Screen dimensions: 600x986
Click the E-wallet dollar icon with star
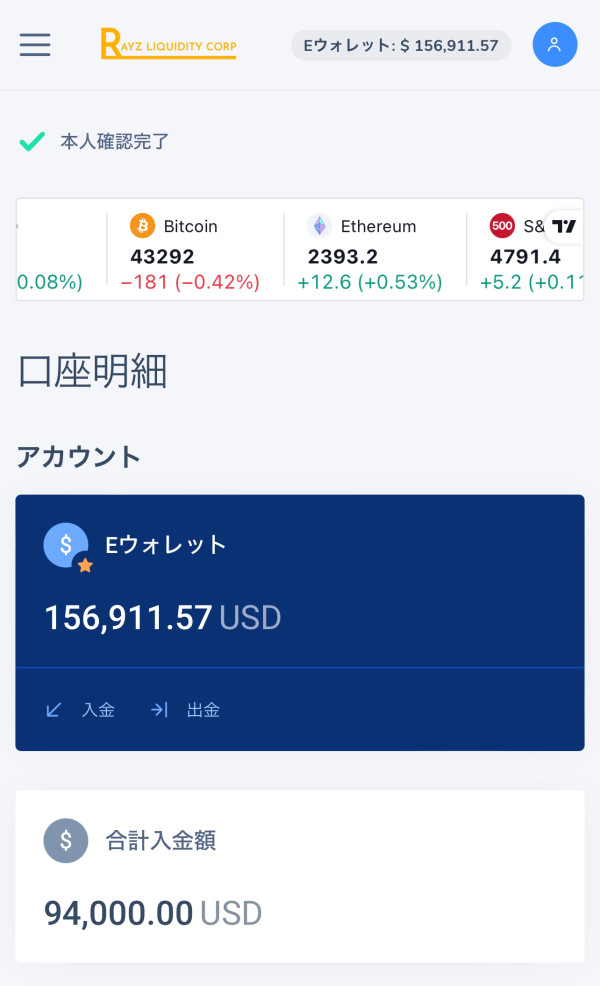pos(67,546)
